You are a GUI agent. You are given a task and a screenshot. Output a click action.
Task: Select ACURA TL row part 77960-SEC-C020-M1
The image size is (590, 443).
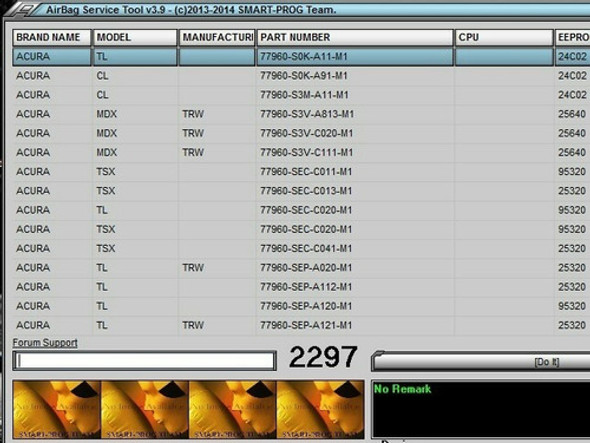click(x=301, y=210)
